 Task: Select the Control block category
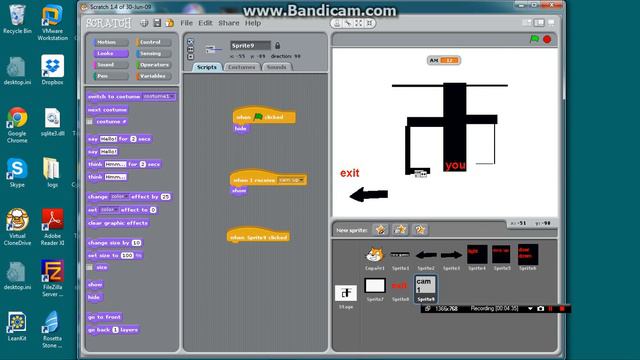[x=153, y=42]
